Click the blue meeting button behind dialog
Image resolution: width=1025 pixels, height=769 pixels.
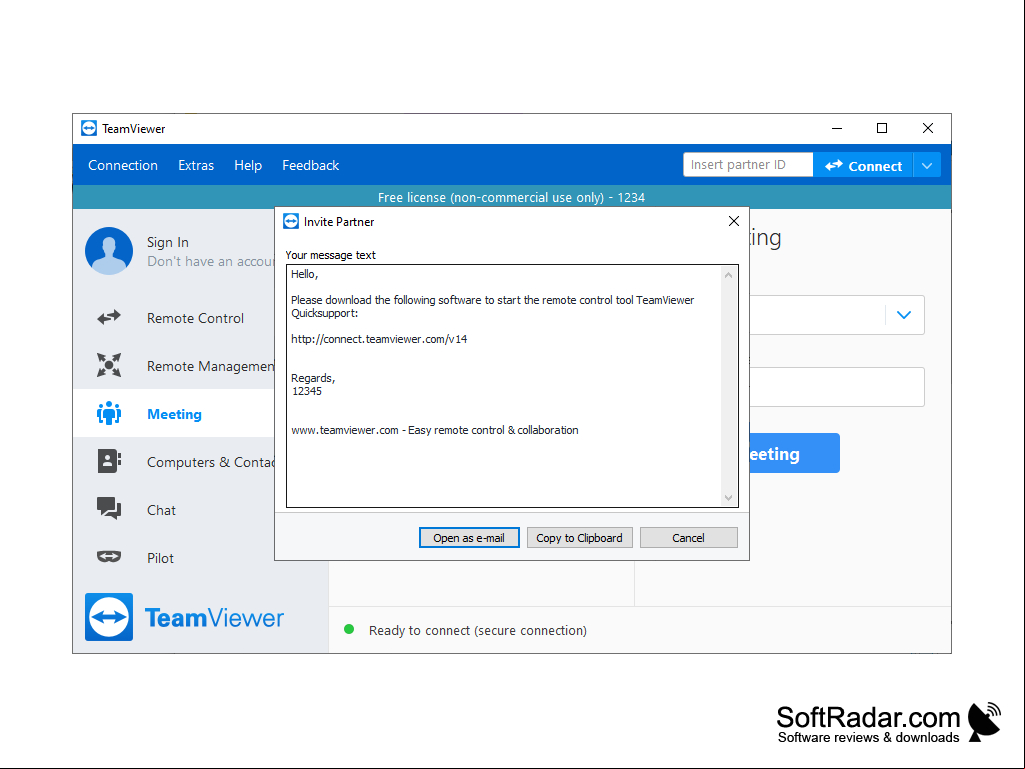pyautogui.click(x=794, y=453)
